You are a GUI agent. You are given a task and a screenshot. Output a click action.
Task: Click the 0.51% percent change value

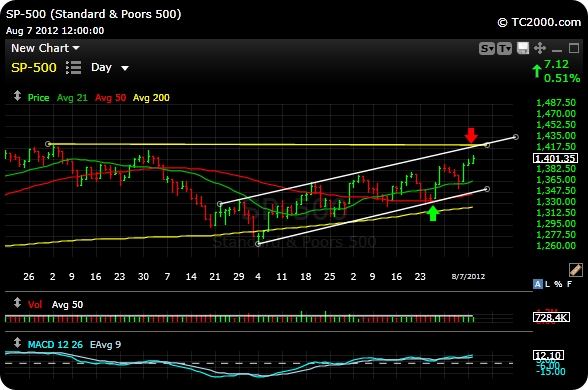562,78
